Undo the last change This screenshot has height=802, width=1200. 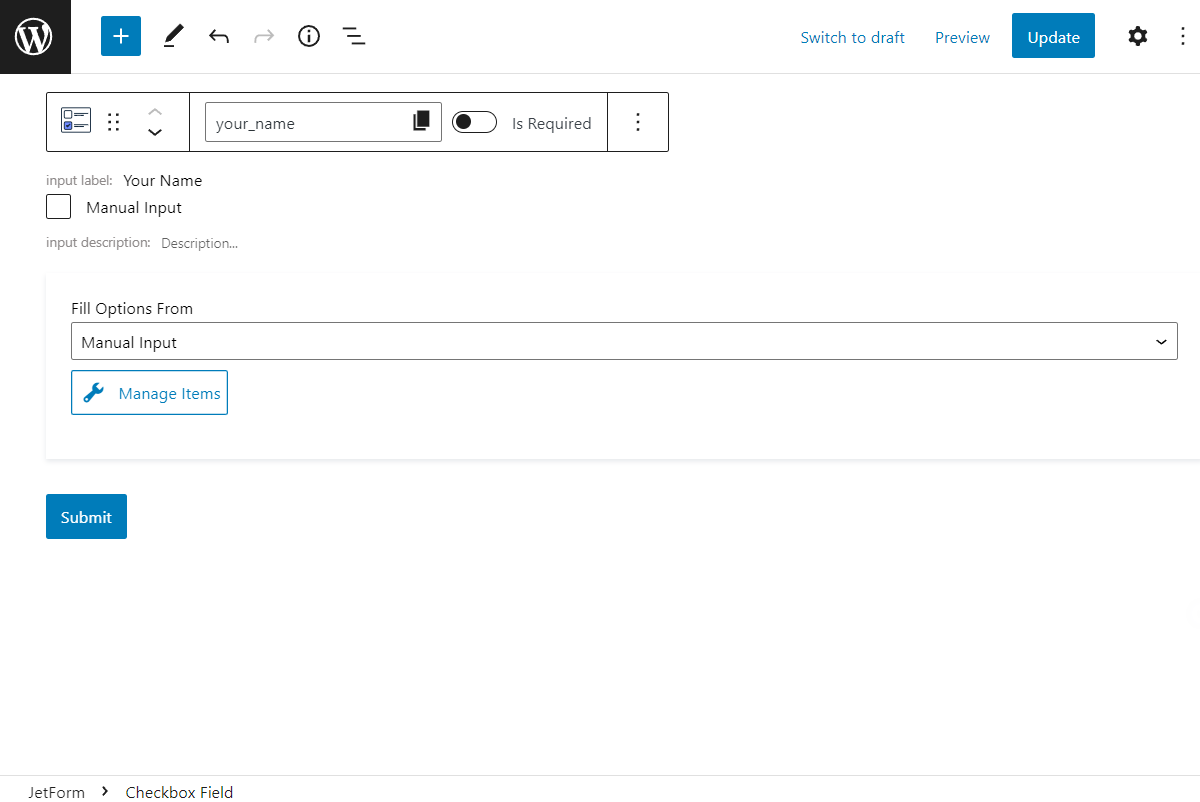218,36
